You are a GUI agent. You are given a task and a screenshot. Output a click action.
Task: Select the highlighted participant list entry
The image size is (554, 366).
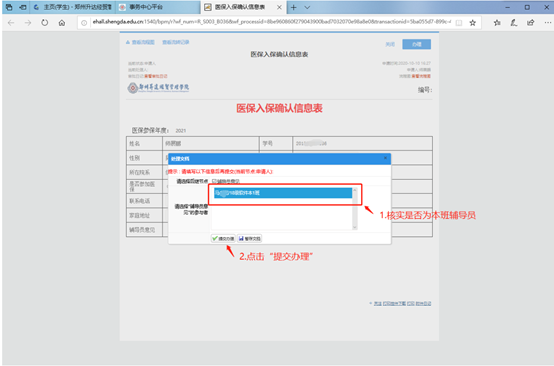coord(283,193)
